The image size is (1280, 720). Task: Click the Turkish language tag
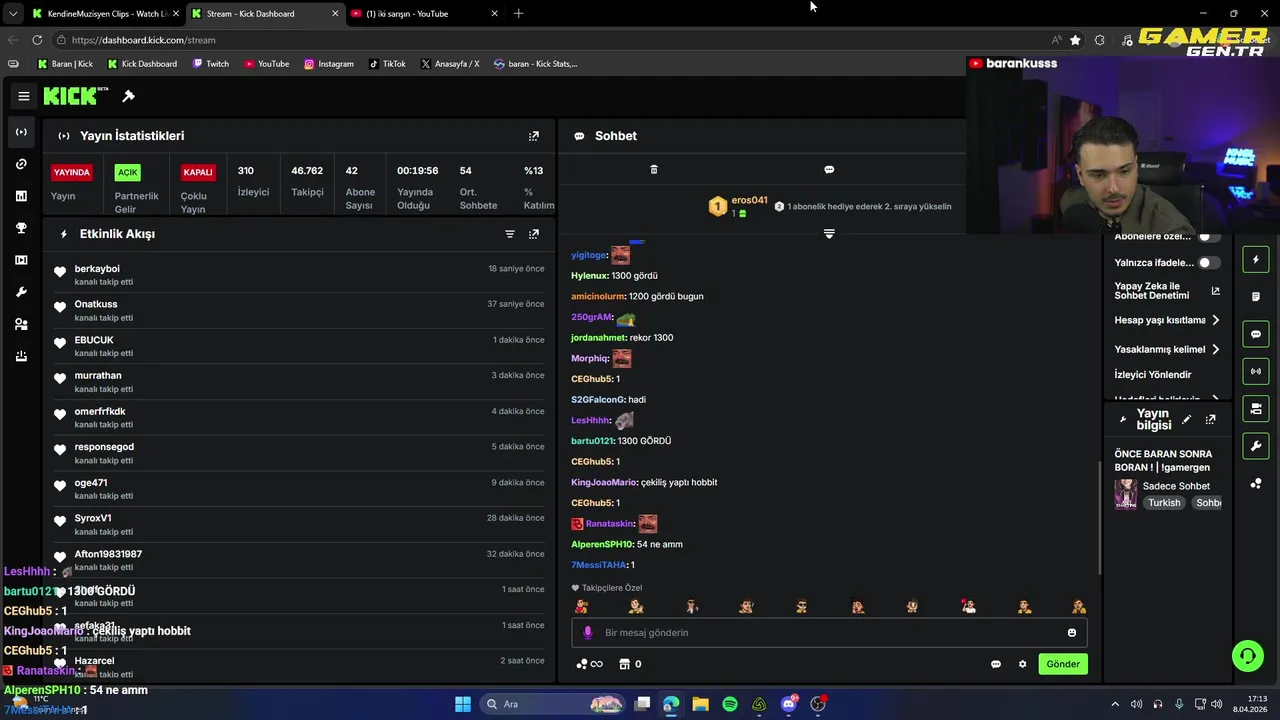tap(1164, 503)
